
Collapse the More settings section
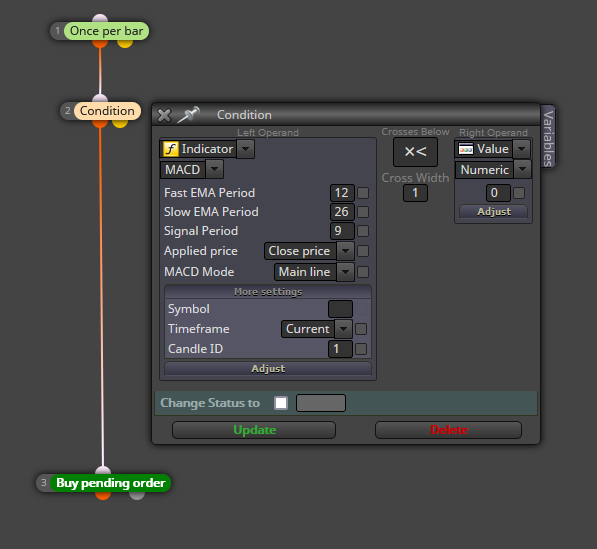tap(268, 292)
